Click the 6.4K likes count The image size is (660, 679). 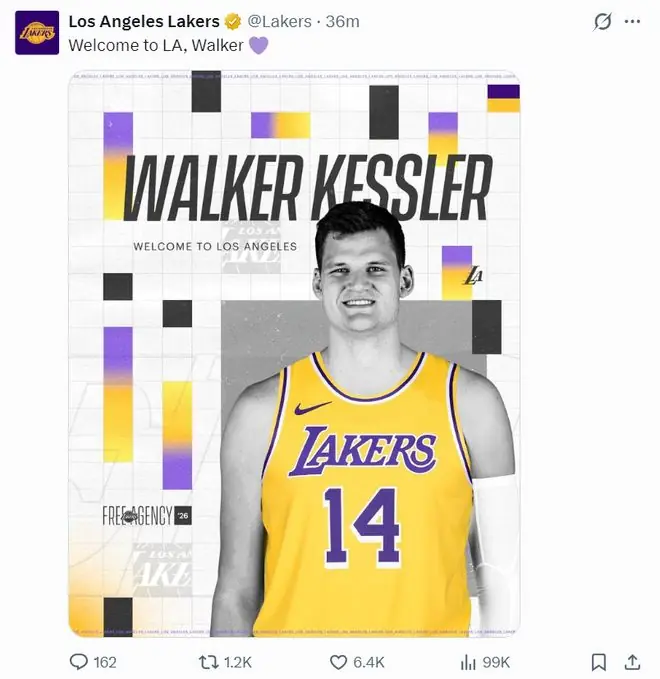369,662
